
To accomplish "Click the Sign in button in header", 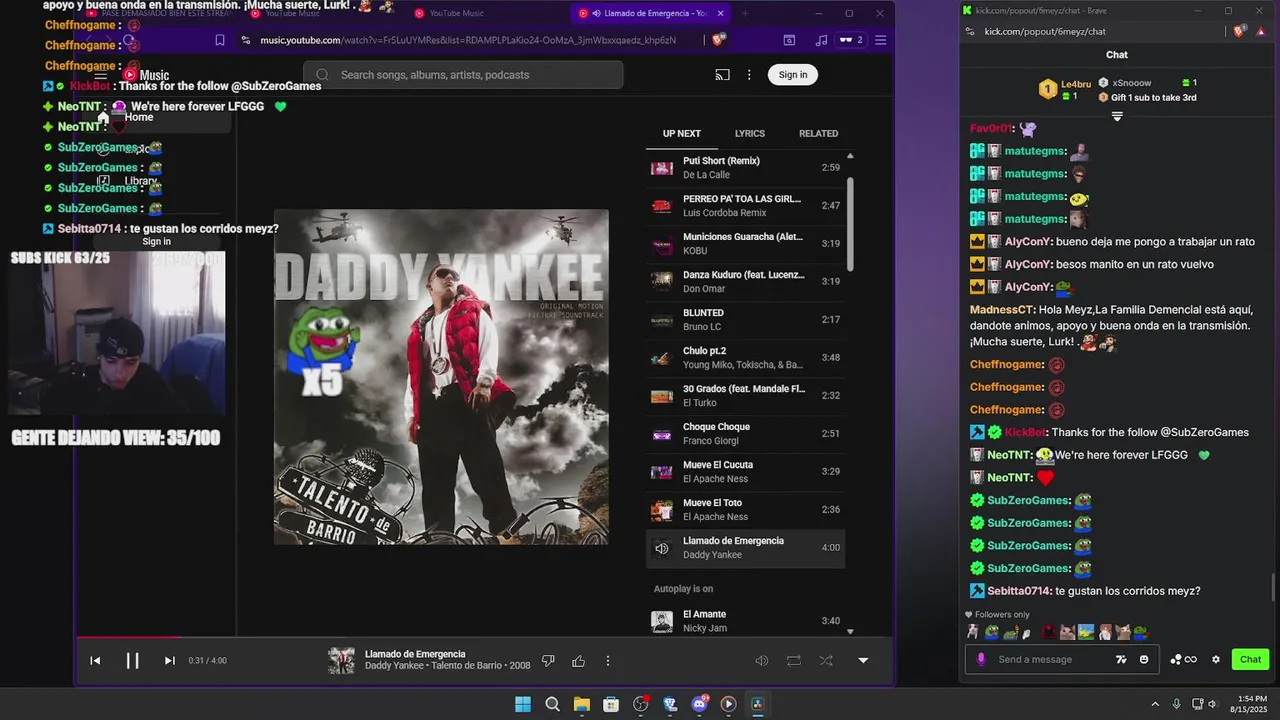I will tap(793, 74).
